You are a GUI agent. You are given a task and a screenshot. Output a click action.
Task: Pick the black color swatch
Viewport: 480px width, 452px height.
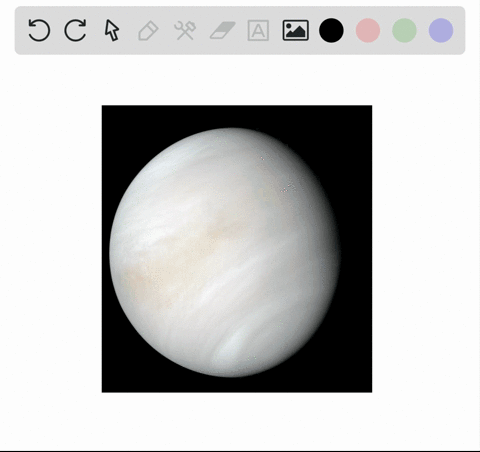tap(331, 30)
